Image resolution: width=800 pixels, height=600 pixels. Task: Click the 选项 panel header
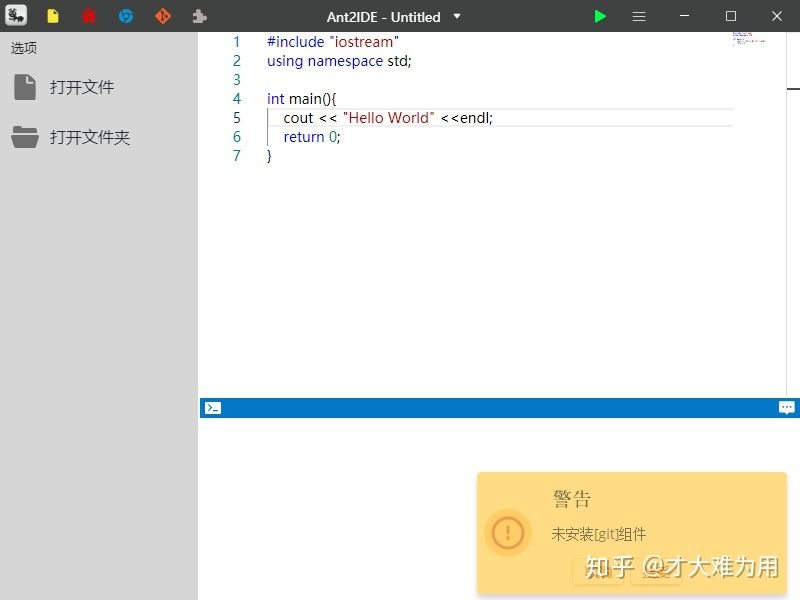click(x=24, y=48)
